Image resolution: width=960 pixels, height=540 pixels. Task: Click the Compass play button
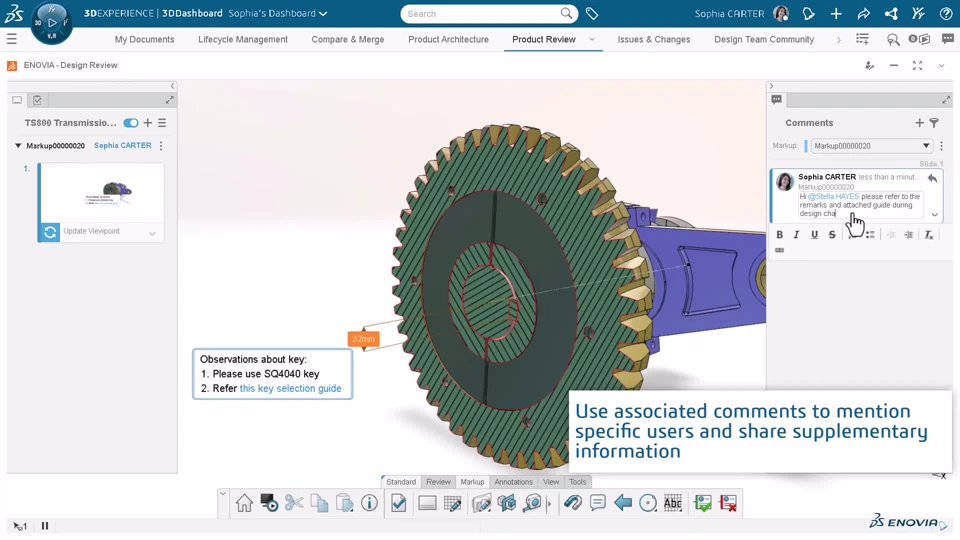pos(52,22)
